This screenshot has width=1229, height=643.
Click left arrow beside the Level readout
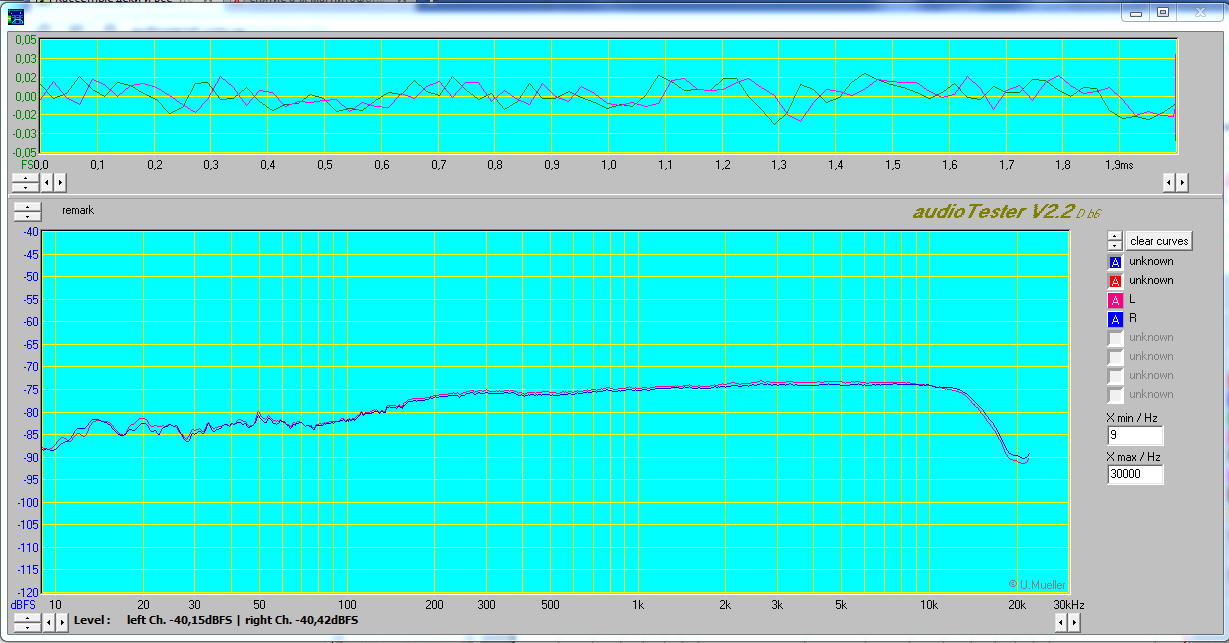click(47, 621)
